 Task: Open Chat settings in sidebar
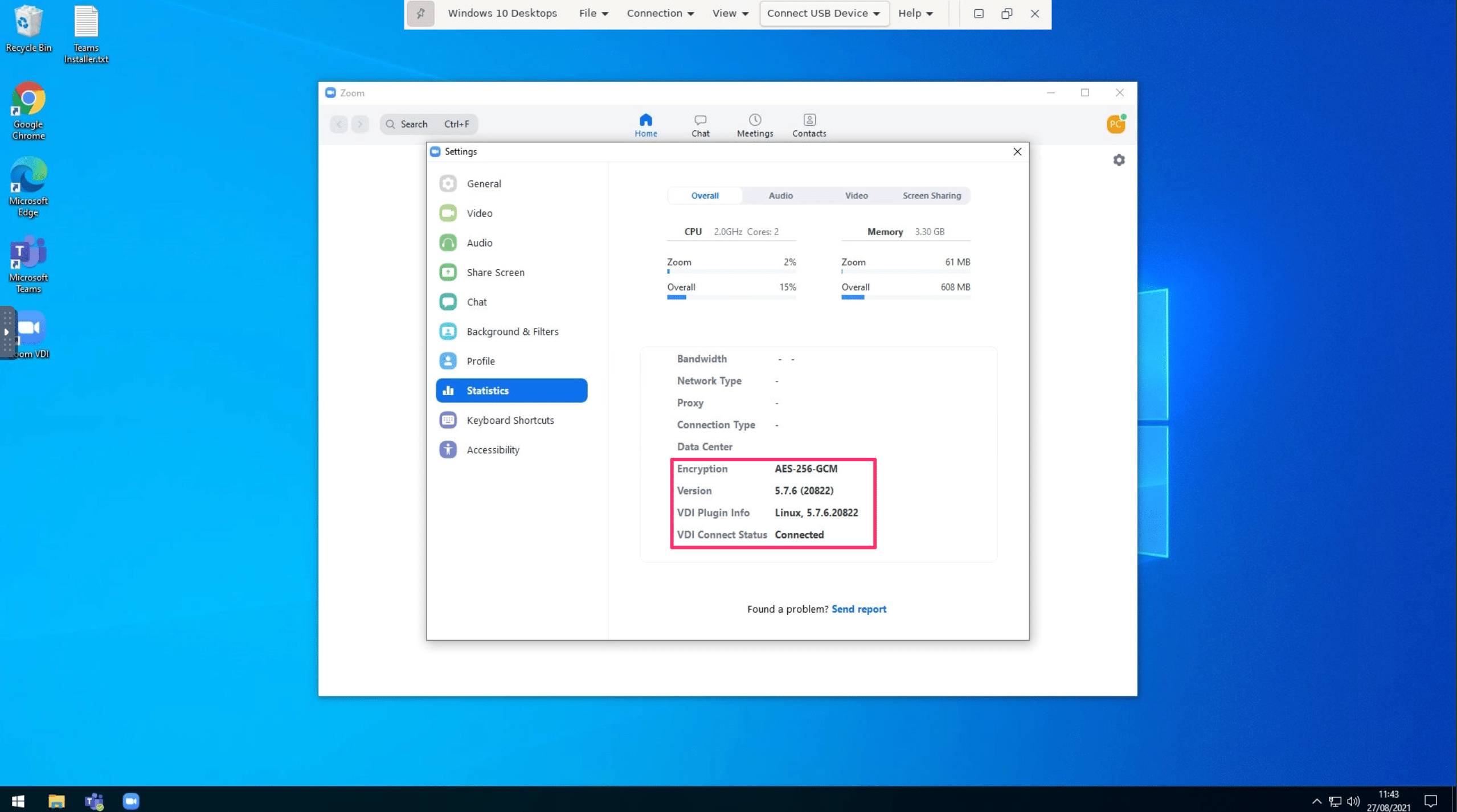pos(511,302)
